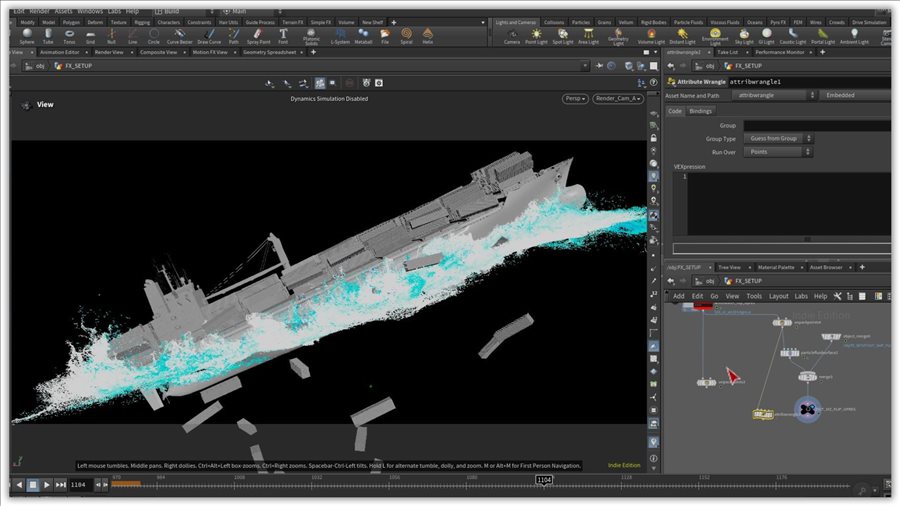
Task: Add a Point Light from the shelf
Action: click(536, 35)
